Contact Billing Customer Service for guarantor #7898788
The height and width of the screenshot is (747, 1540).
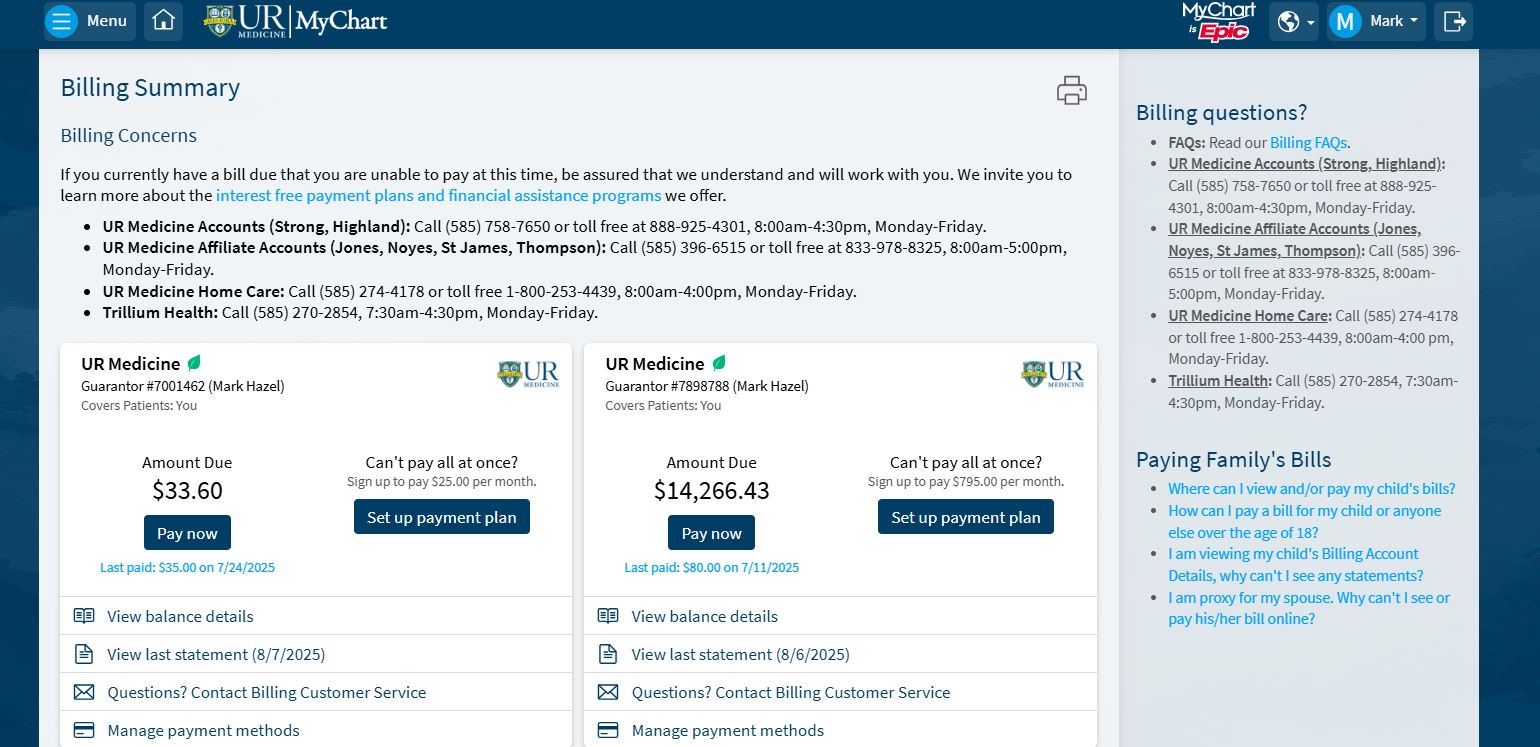pos(790,692)
